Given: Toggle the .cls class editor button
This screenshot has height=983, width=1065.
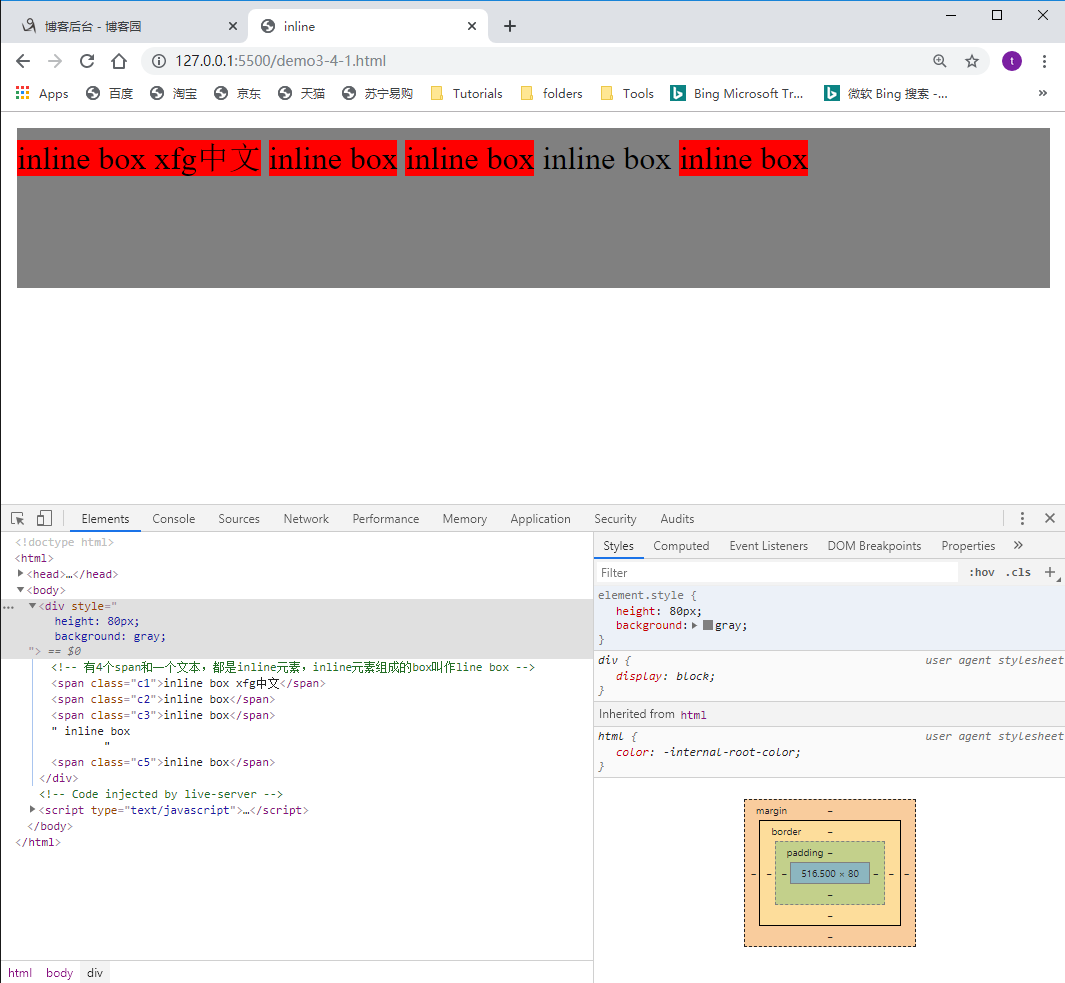Looking at the screenshot, I should [x=1017, y=573].
